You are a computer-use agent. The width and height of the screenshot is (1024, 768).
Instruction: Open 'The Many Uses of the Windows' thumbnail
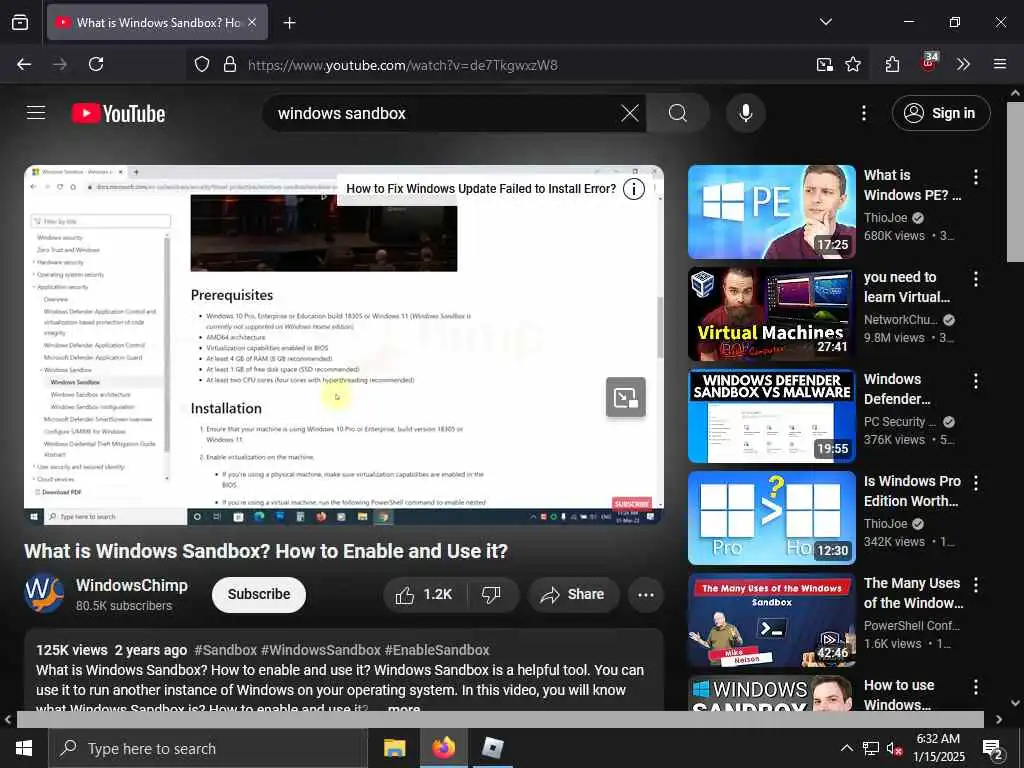(x=771, y=620)
